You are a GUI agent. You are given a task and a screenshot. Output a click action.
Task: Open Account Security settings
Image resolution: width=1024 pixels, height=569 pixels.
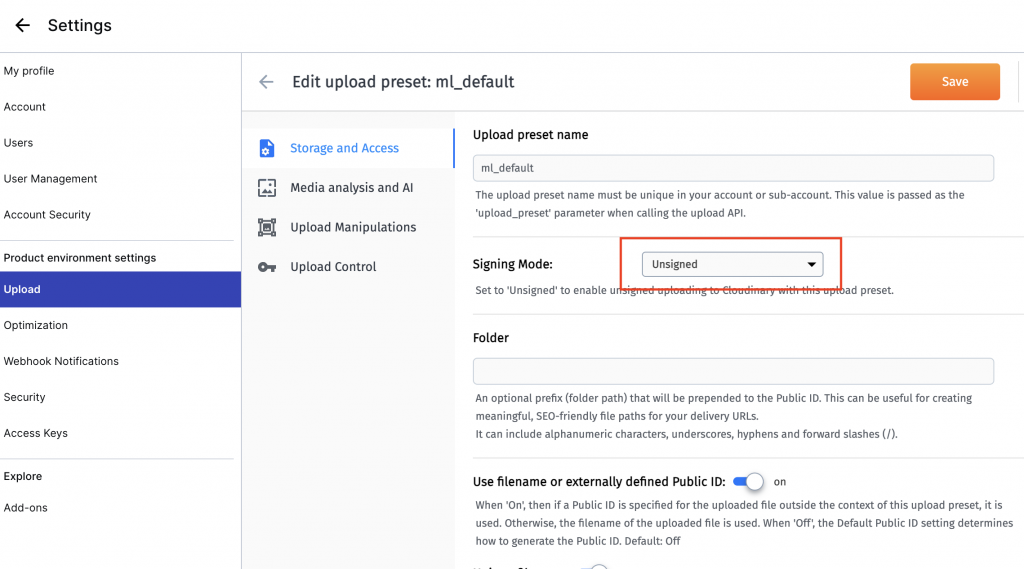coord(47,215)
